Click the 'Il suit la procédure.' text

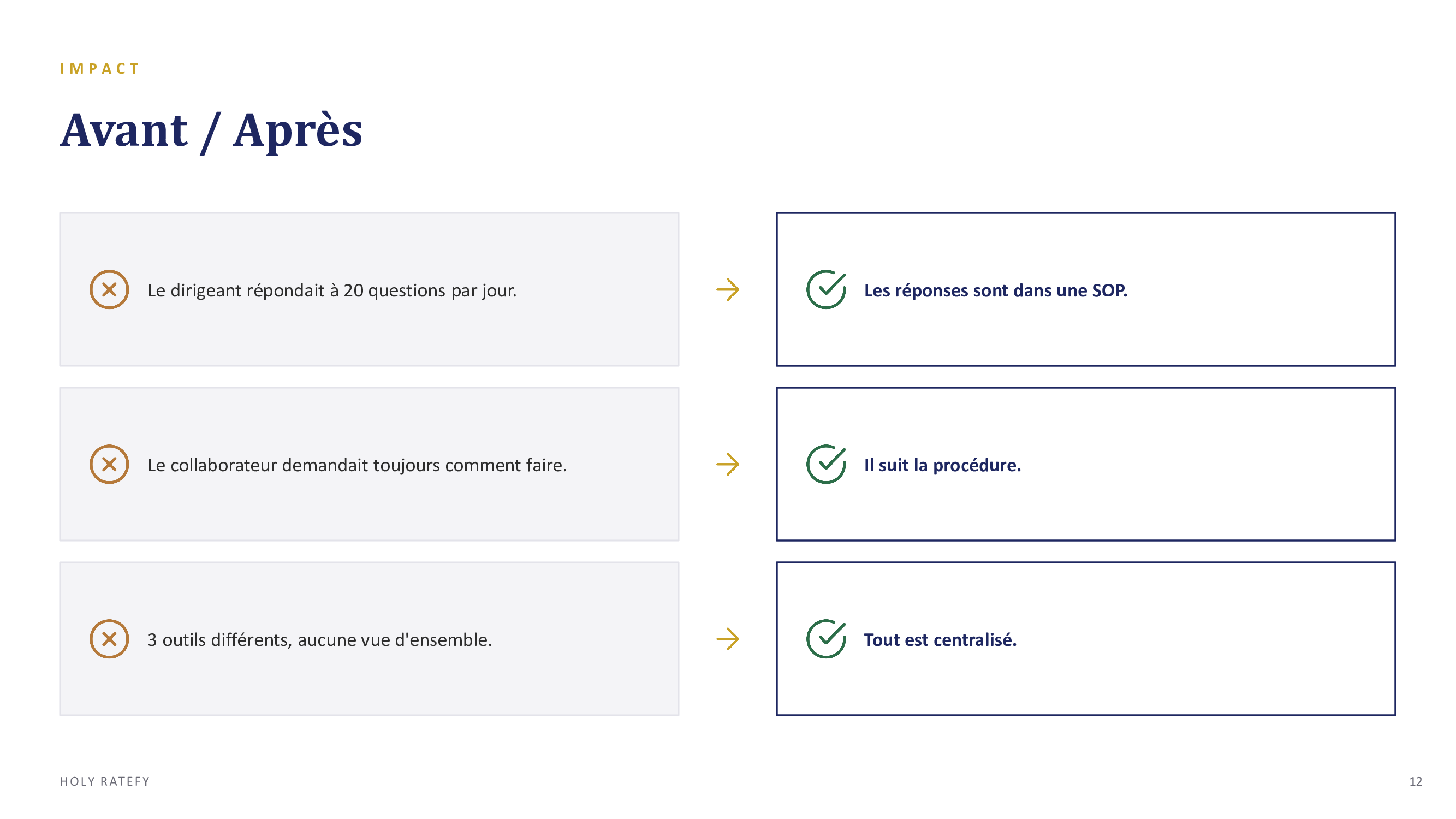(942, 465)
